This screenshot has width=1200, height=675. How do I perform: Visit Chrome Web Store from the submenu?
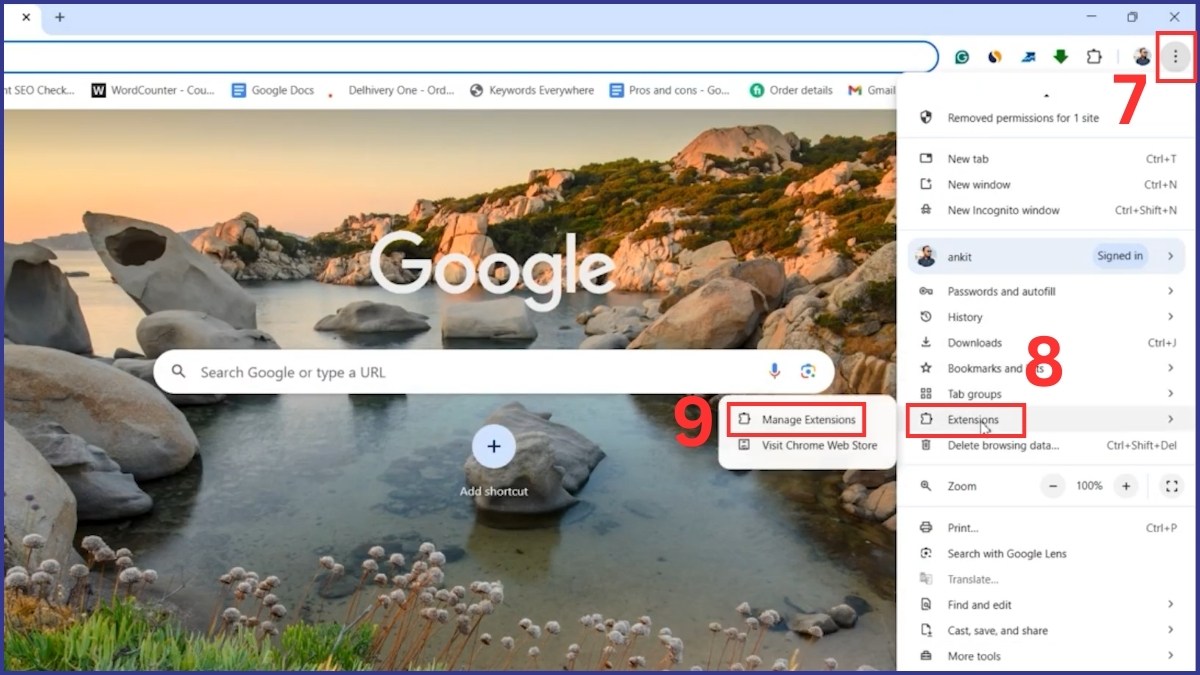coord(807,445)
